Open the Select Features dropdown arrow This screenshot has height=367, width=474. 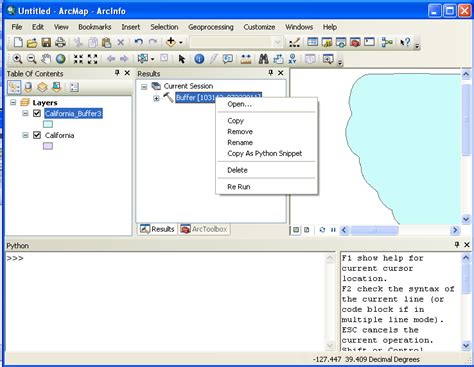click(x=152, y=59)
